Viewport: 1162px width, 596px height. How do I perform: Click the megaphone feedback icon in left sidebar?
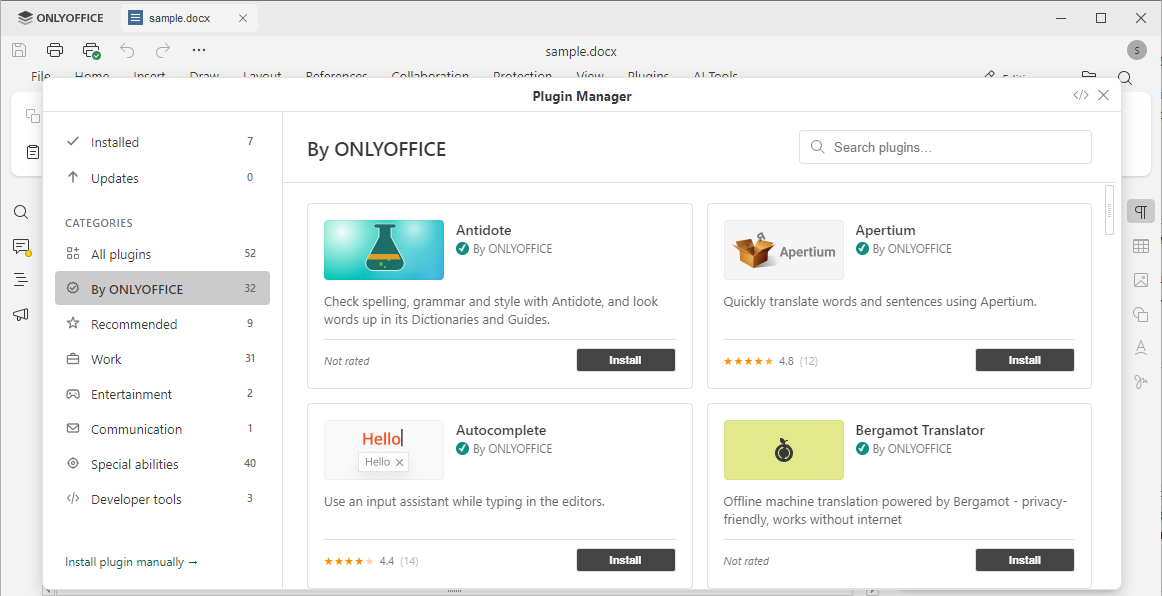[21, 314]
